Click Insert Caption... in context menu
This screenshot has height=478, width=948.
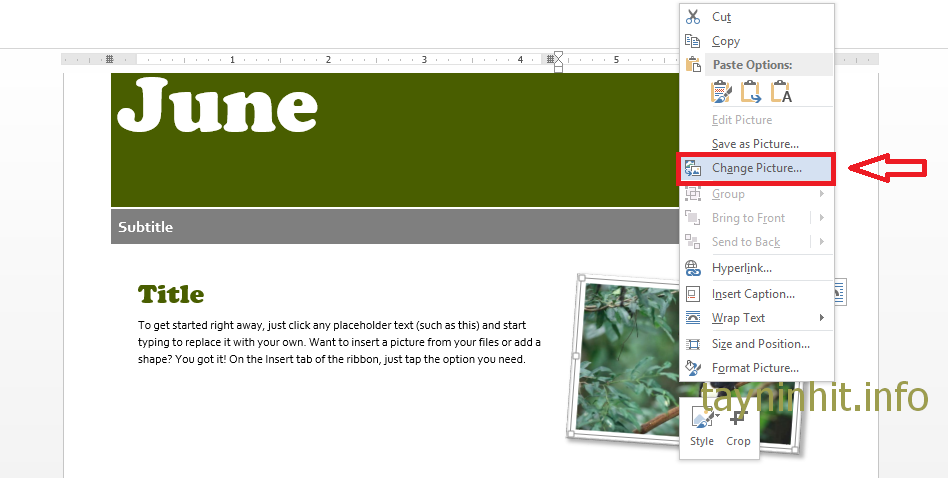click(x=753, y=294)
